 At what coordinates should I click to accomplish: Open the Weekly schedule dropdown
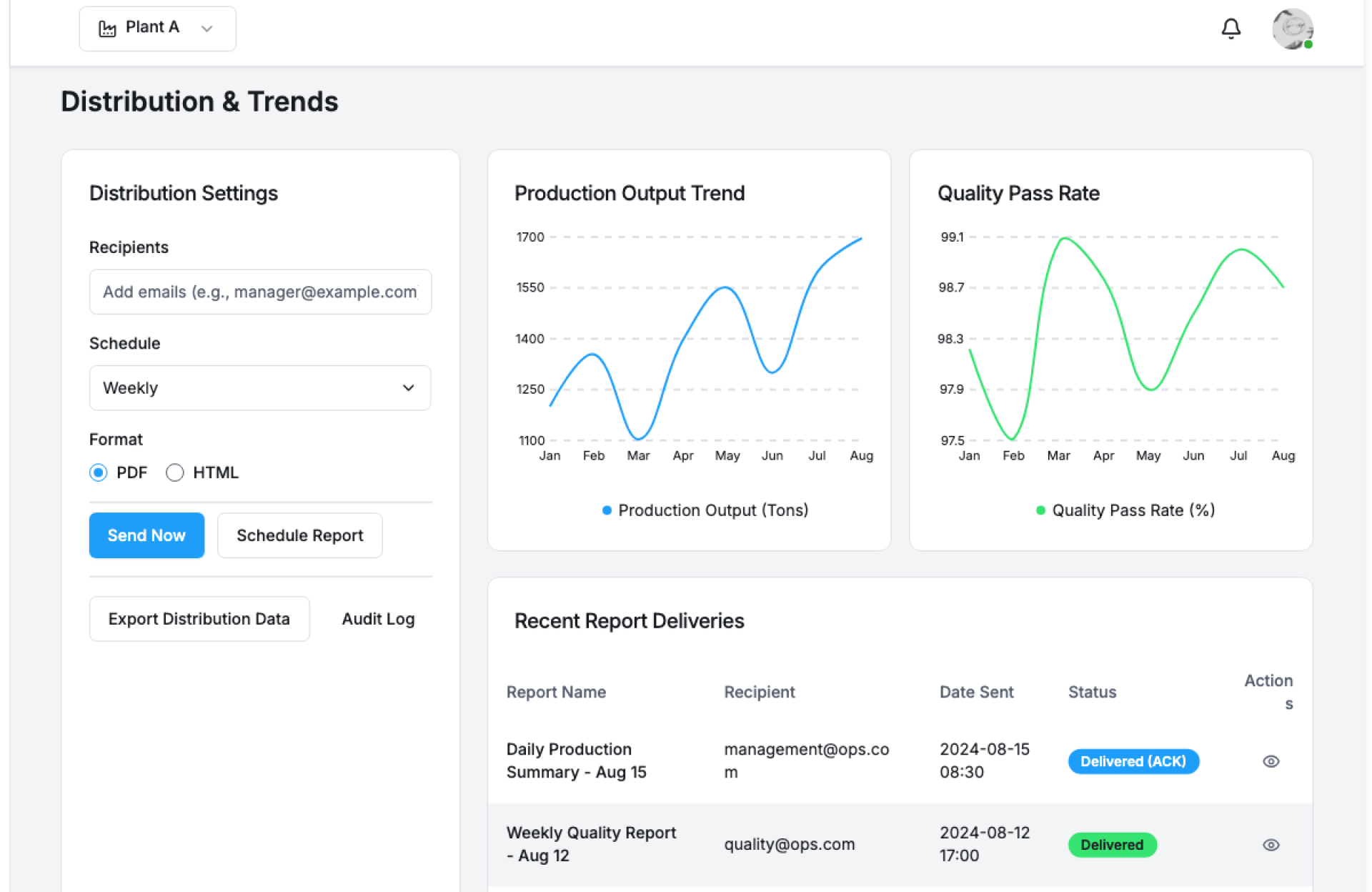point(259,388)
